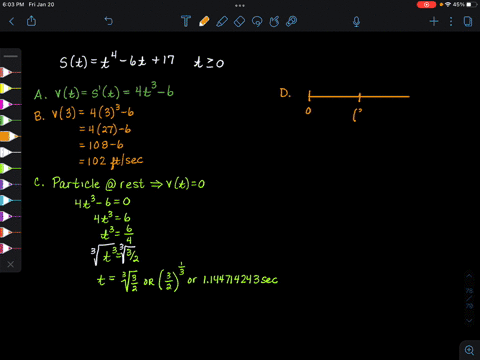The width and height of the screenshot is (480, 360).
Task: Tap the 'Particle @ rest' handwritten line
Action: tap(98, 183)
